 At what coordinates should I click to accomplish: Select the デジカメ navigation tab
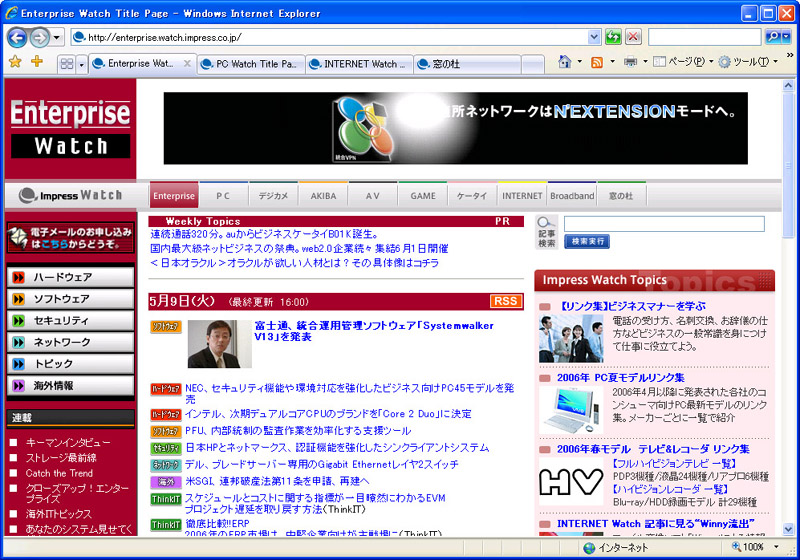click(x=273, y=195)
